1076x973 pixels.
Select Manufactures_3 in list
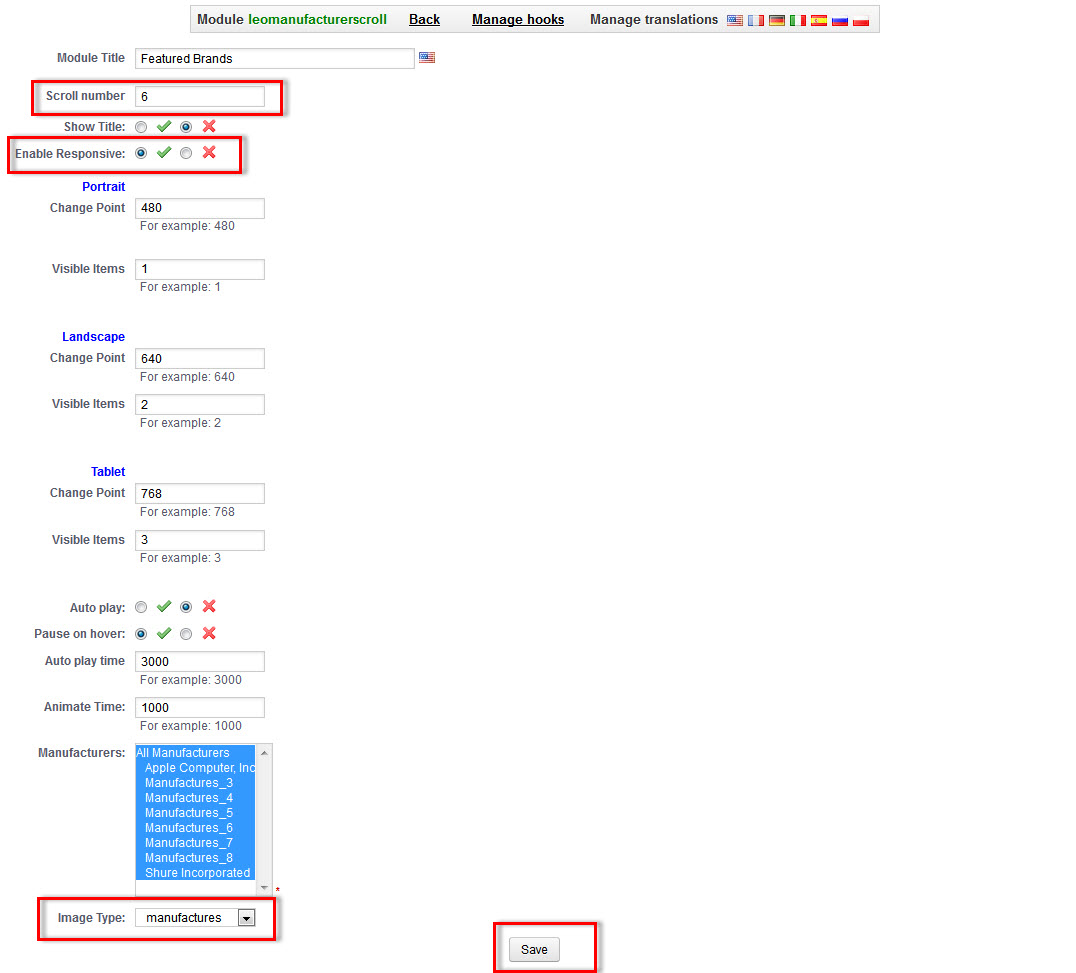pos(196,783)
